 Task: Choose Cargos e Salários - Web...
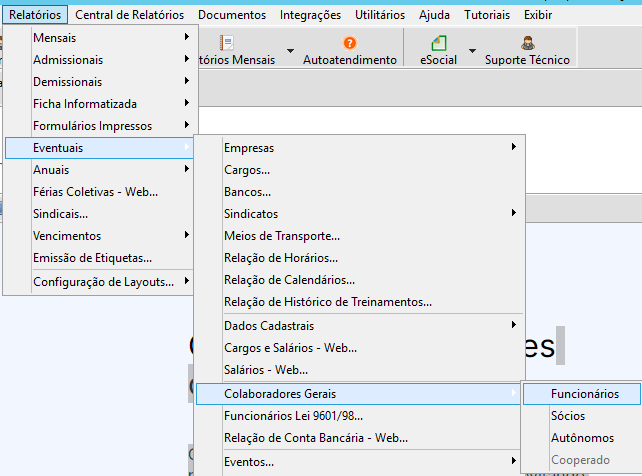359,348
